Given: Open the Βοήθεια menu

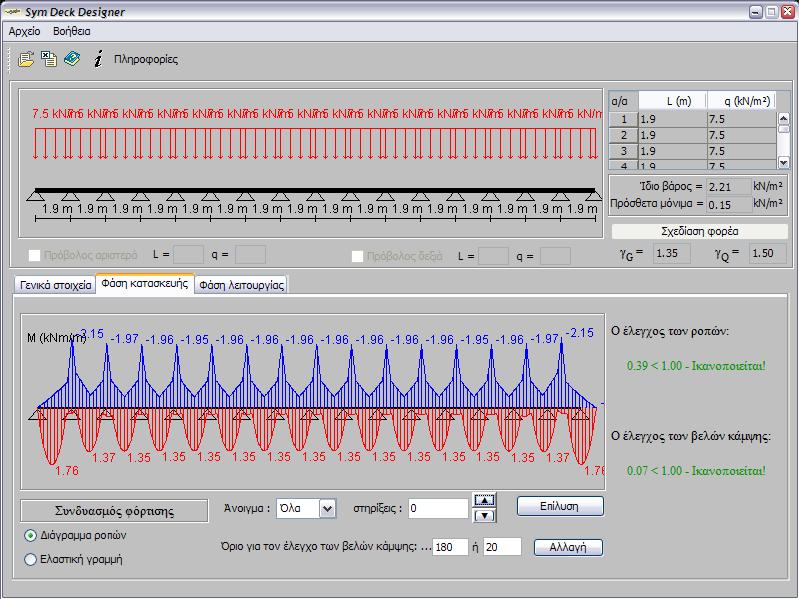Looking at the screenshot, I should (72, 31).
